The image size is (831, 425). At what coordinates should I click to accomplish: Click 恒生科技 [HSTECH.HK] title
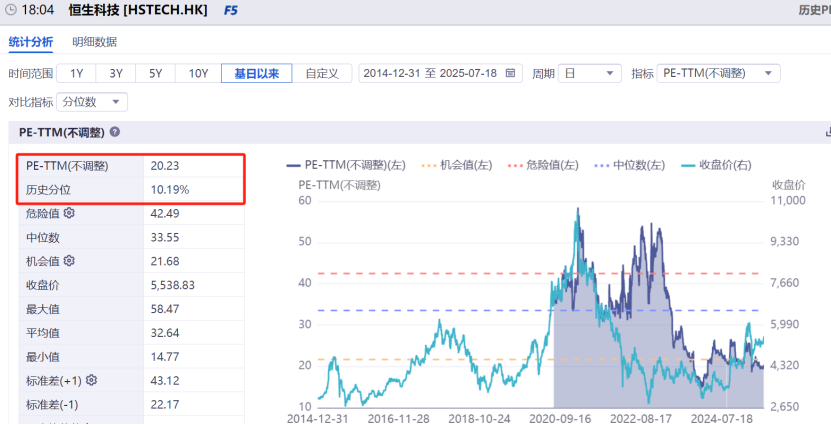coord(138,10)
